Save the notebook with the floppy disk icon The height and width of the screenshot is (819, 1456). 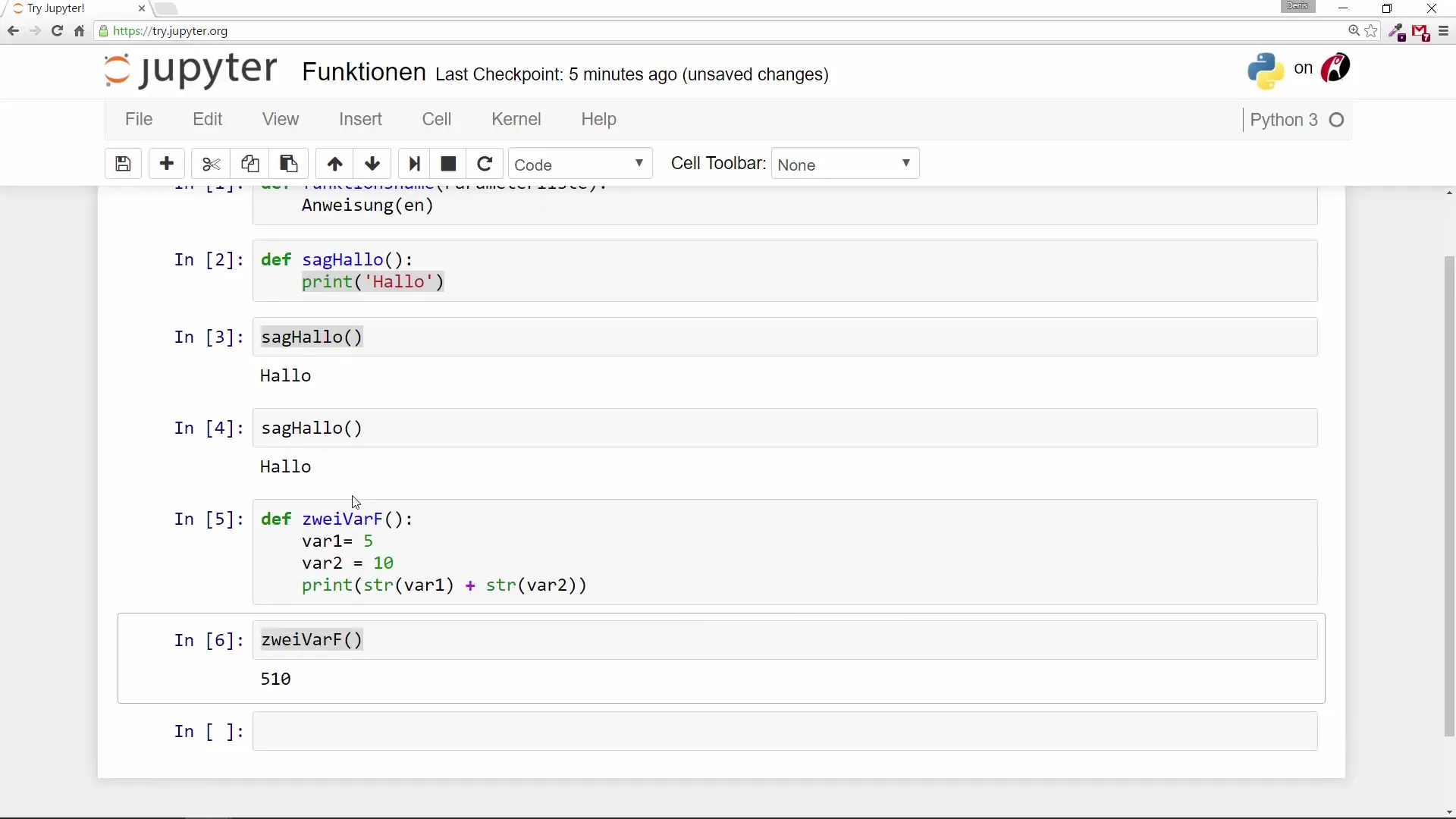tap(123, 164)
